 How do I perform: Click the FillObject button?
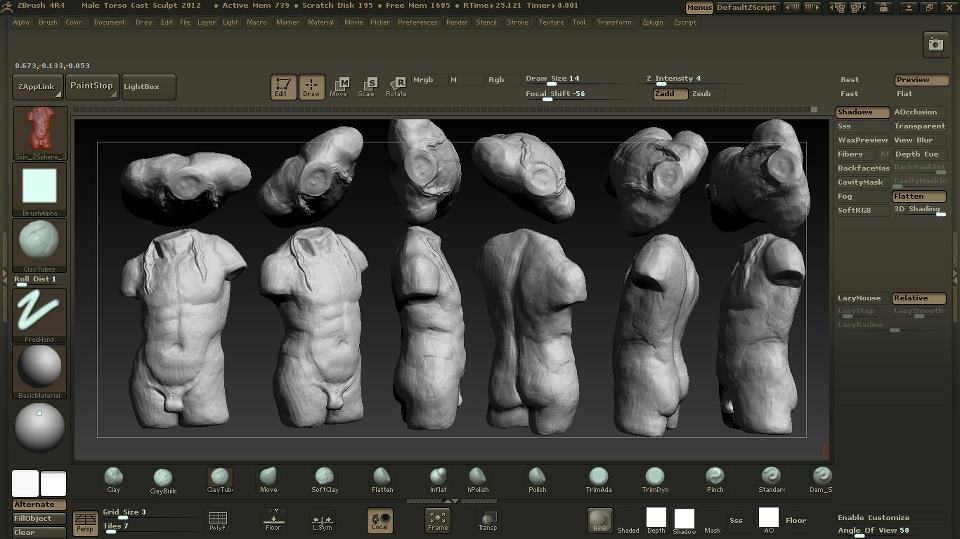pyautogui.click(x=40, y=519)
